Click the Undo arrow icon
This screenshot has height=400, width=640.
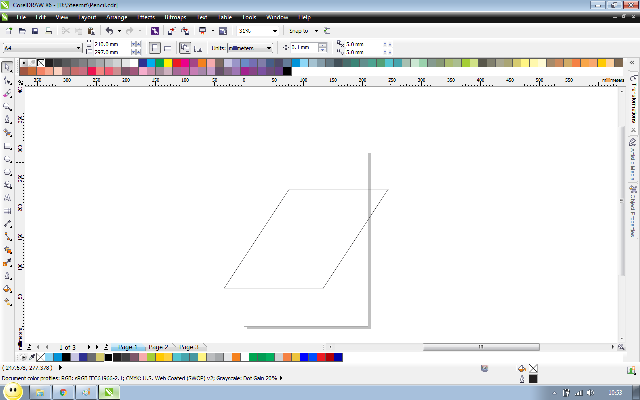click(x=109, y=31)
